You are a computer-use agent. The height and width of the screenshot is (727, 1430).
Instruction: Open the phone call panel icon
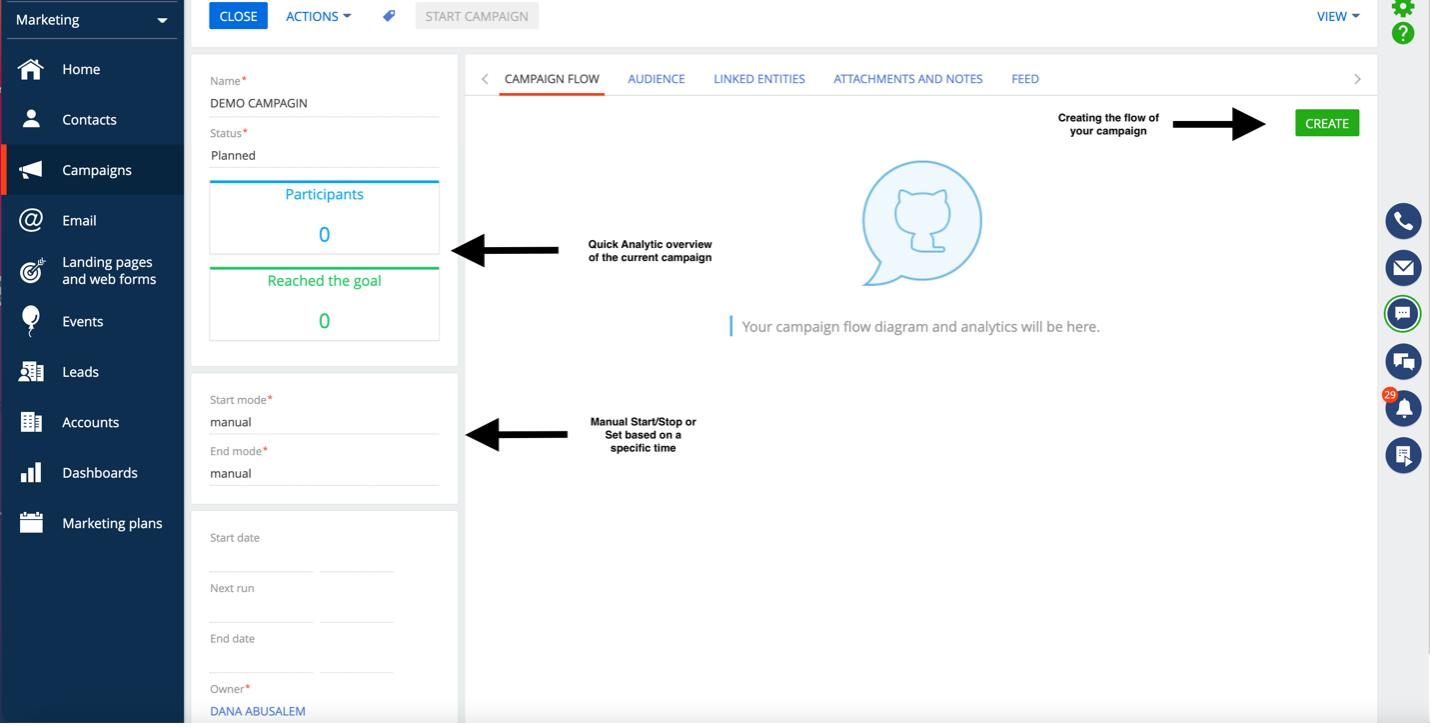point(1403,221)
